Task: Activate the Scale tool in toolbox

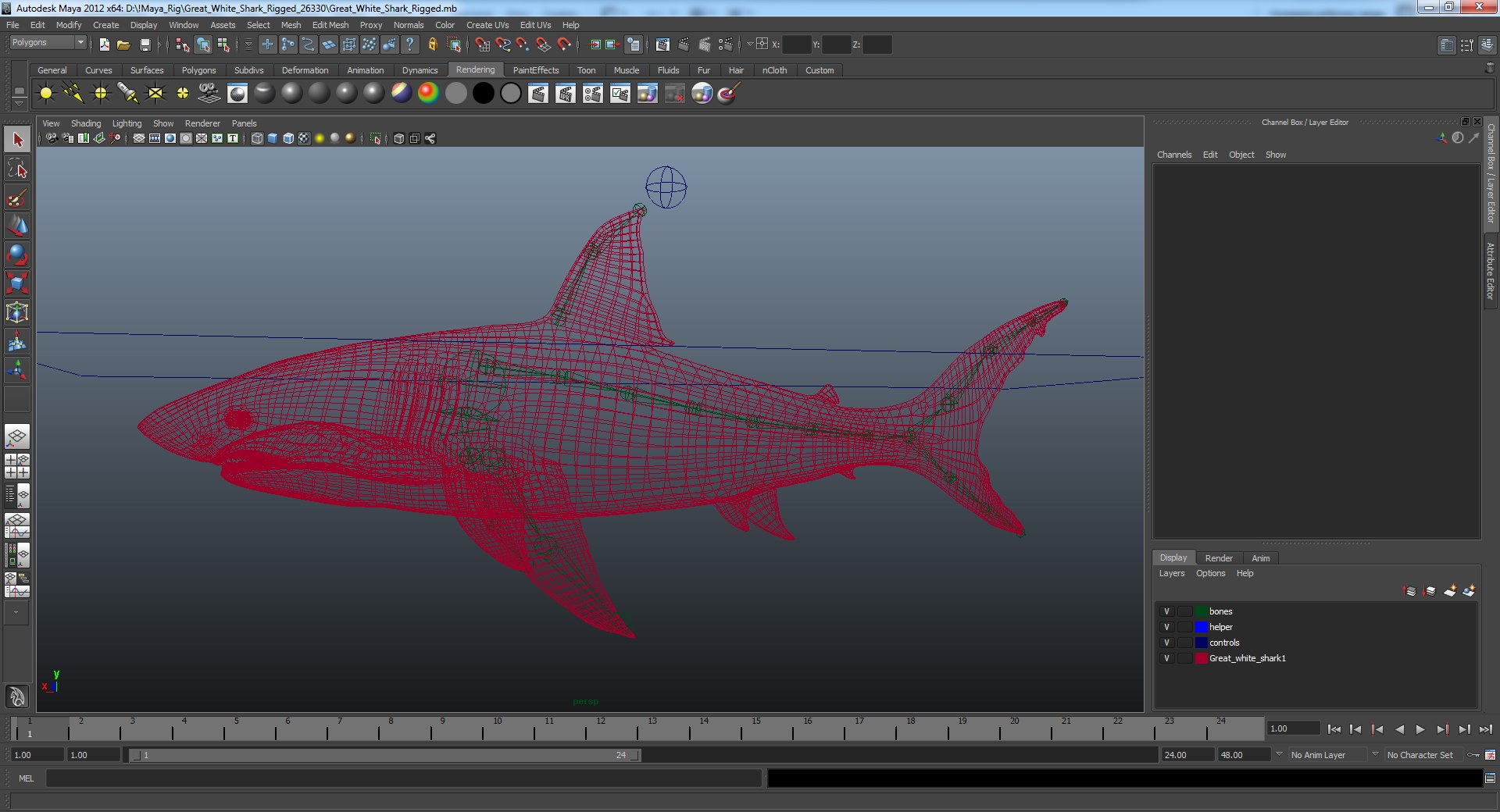Action: [x=17, y=283]
